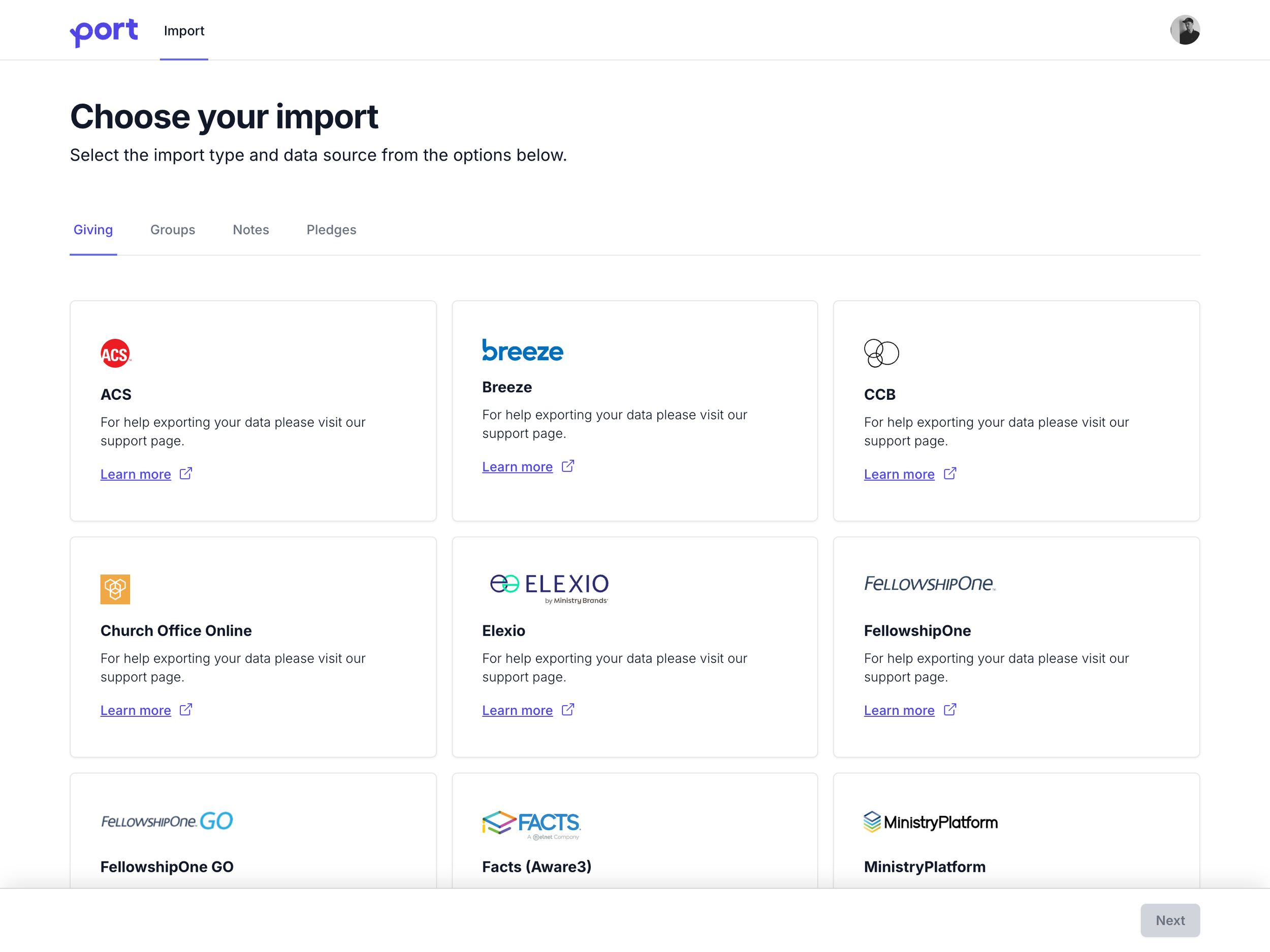Select the Giving tab
The width and height of the screenshot is (1270, 952).
pos(93,230)
